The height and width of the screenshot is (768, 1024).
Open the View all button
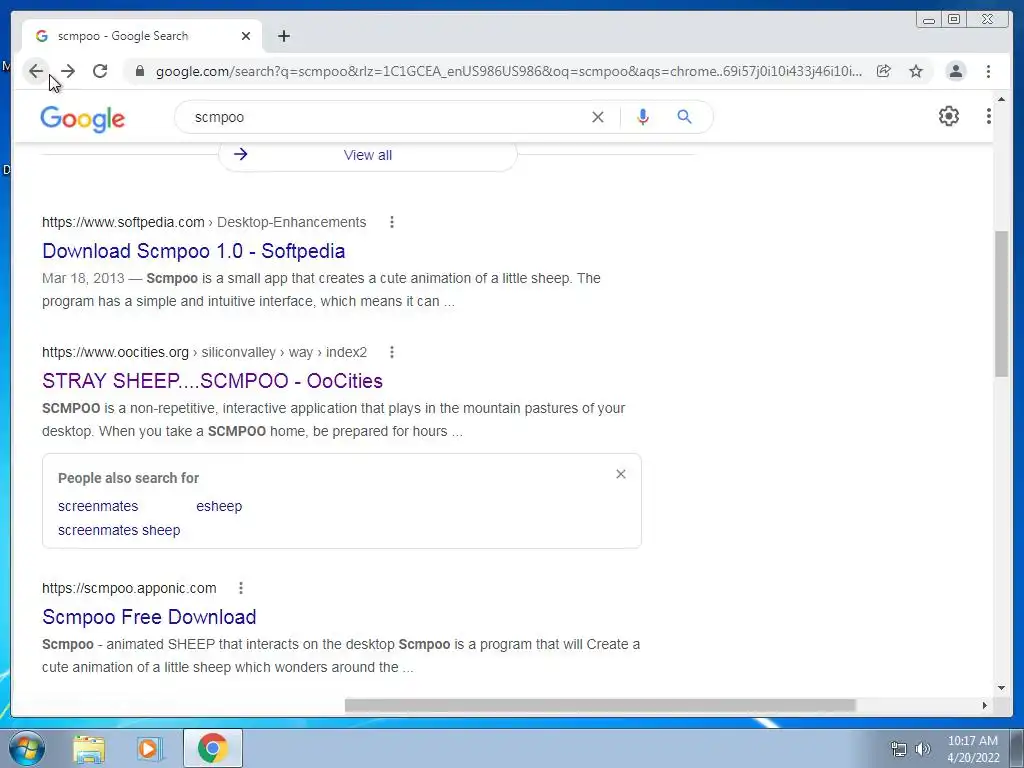(x=368, y=155)
